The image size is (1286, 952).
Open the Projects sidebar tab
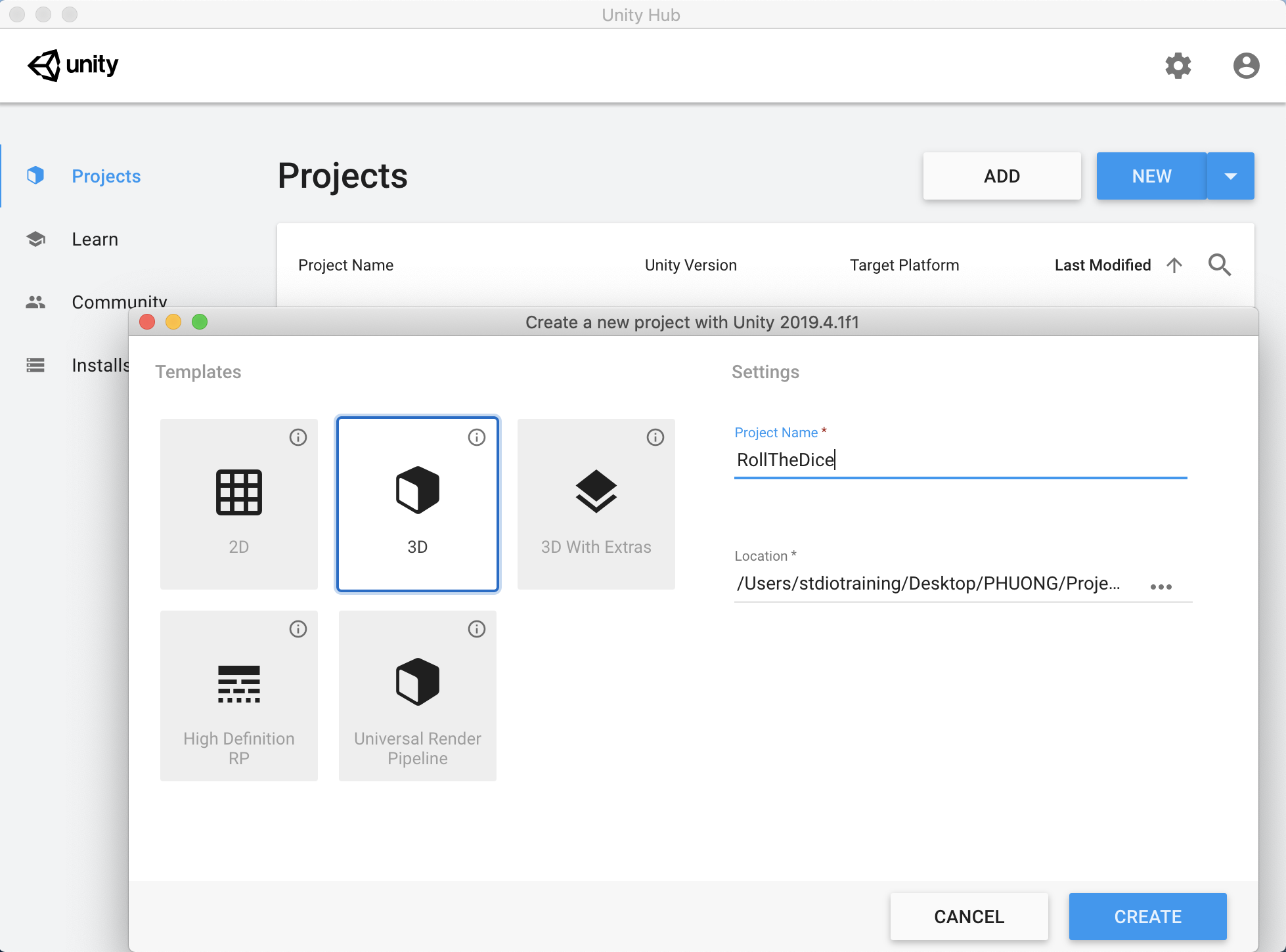click(106, 176)
